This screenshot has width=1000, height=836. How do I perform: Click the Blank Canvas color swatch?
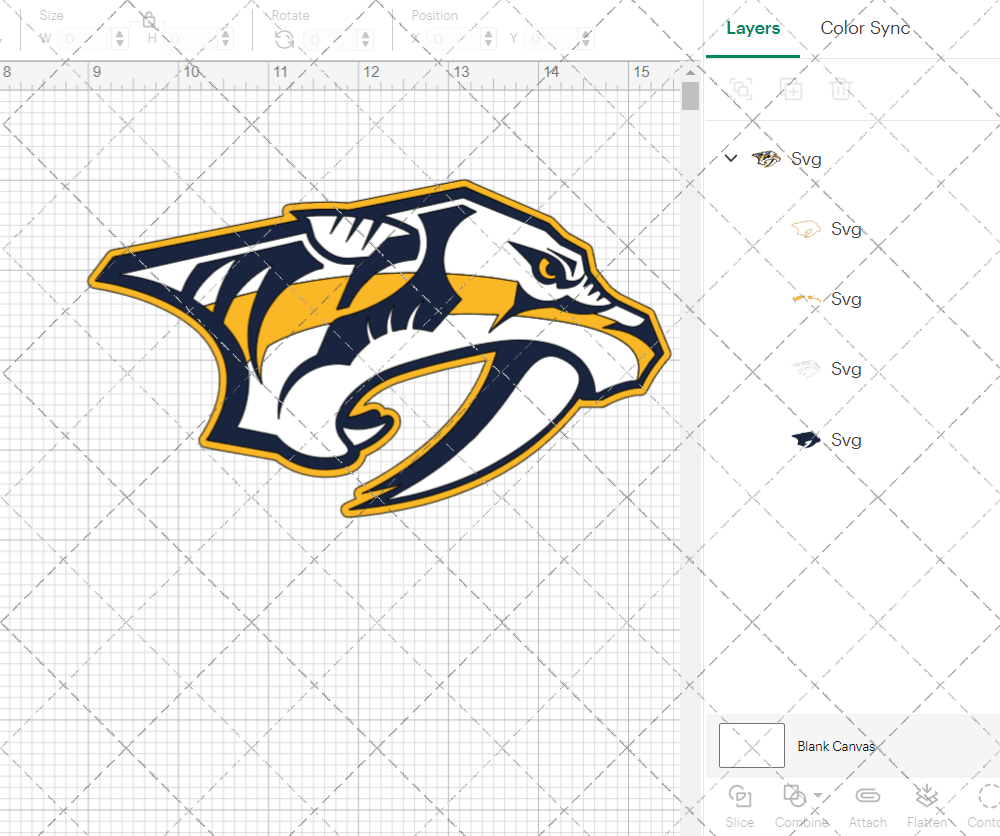(752, 746)
